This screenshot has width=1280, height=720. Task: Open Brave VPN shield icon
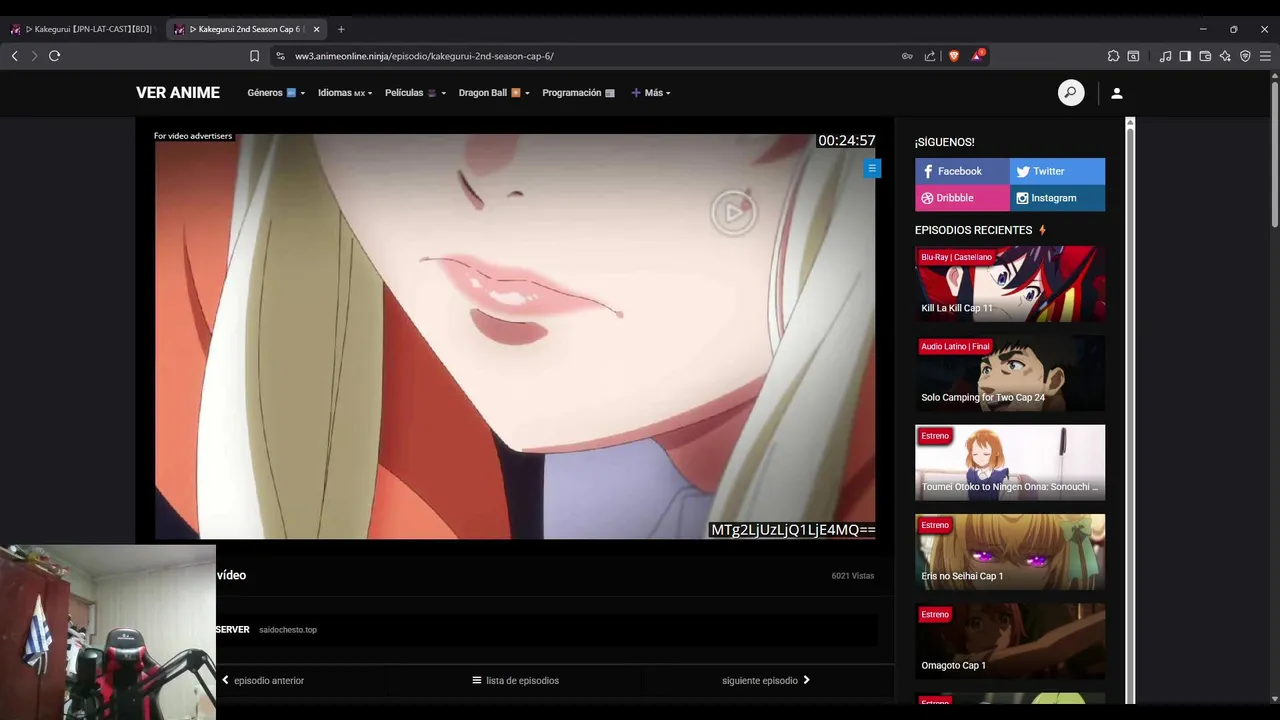(1245, 56)
